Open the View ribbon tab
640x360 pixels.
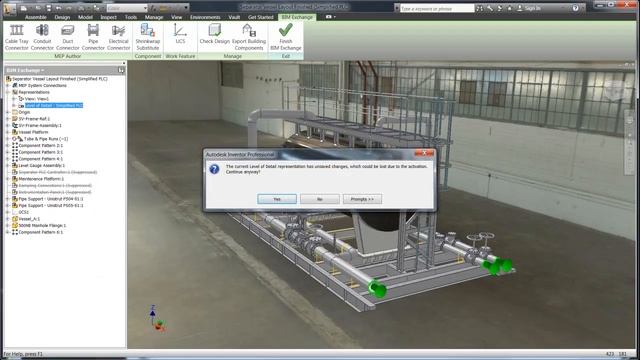(176, 17)
